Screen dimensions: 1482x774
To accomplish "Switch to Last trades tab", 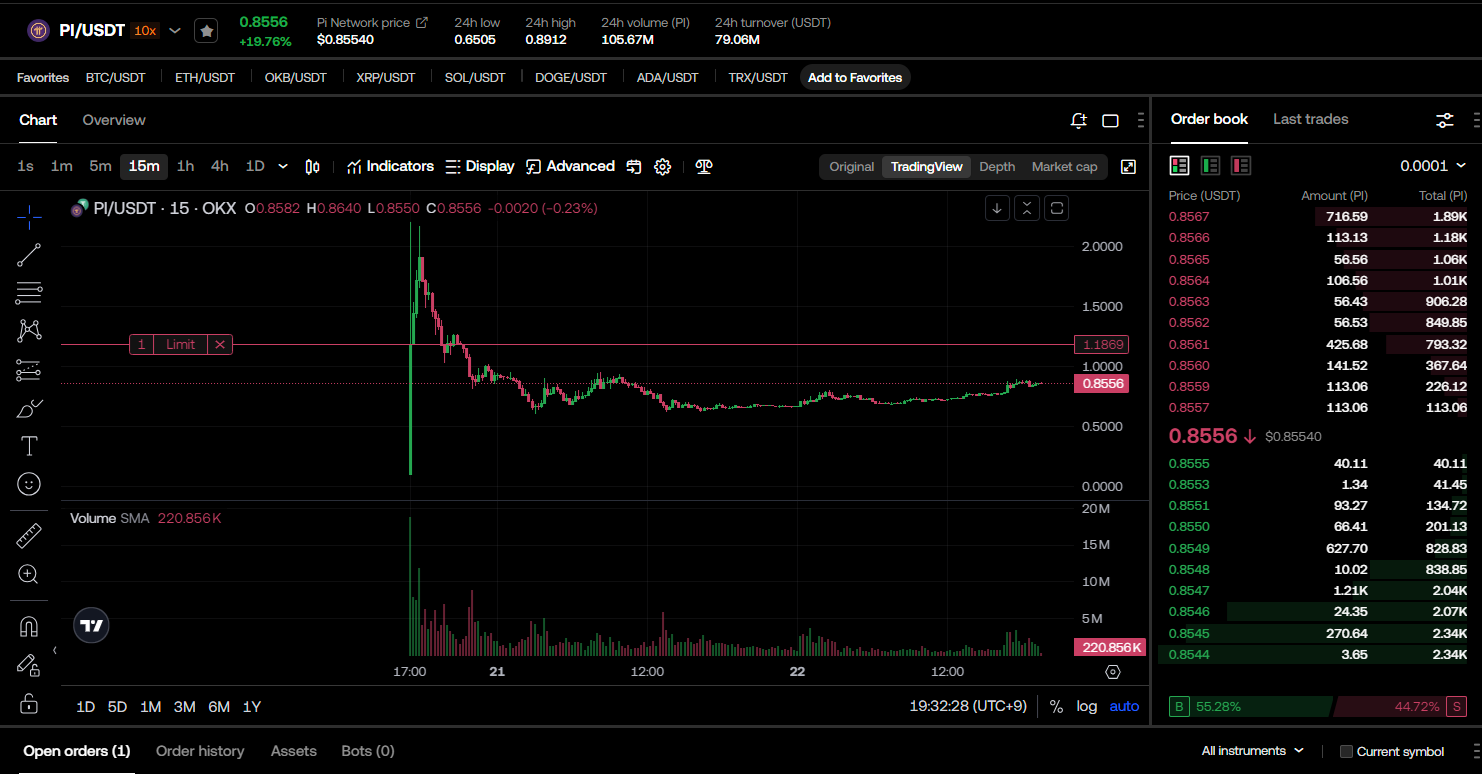I will click(1310, 119).
